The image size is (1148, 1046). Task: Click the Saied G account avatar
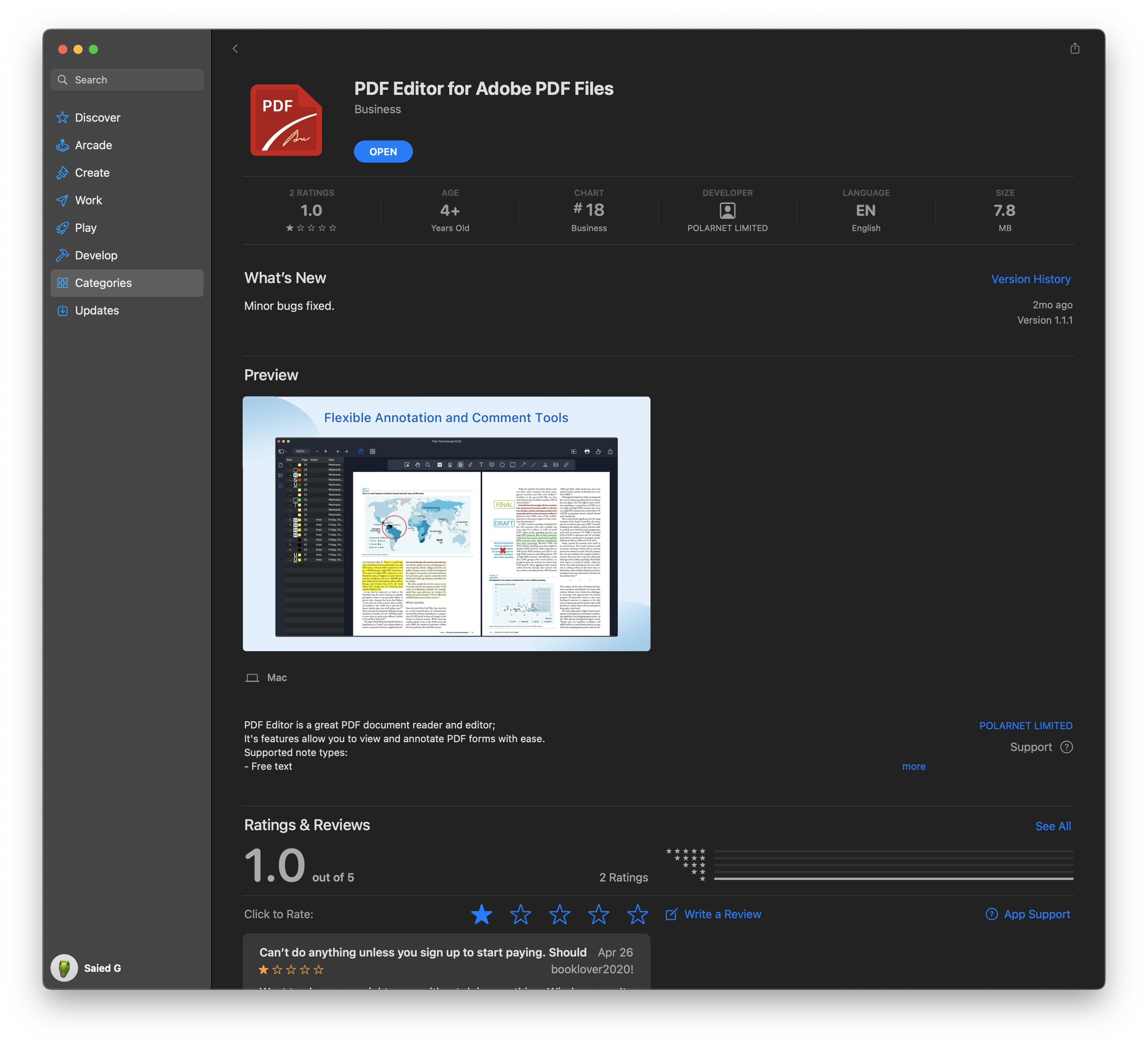click(x=64, y=968)
